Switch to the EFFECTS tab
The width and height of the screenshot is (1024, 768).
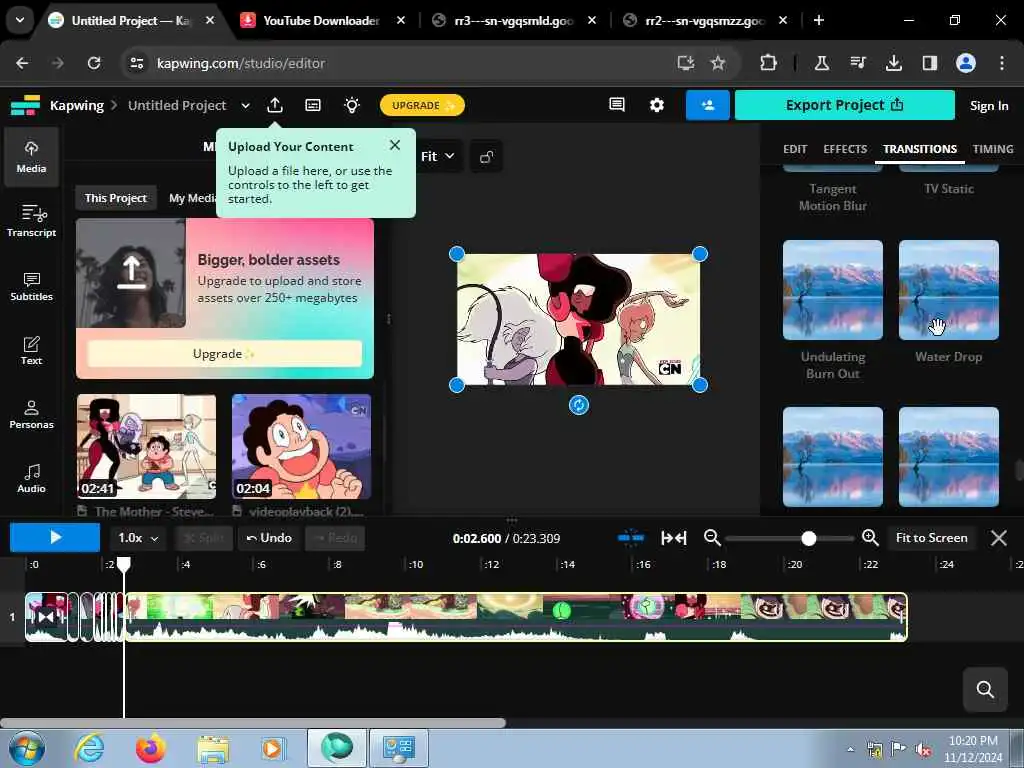845,149
